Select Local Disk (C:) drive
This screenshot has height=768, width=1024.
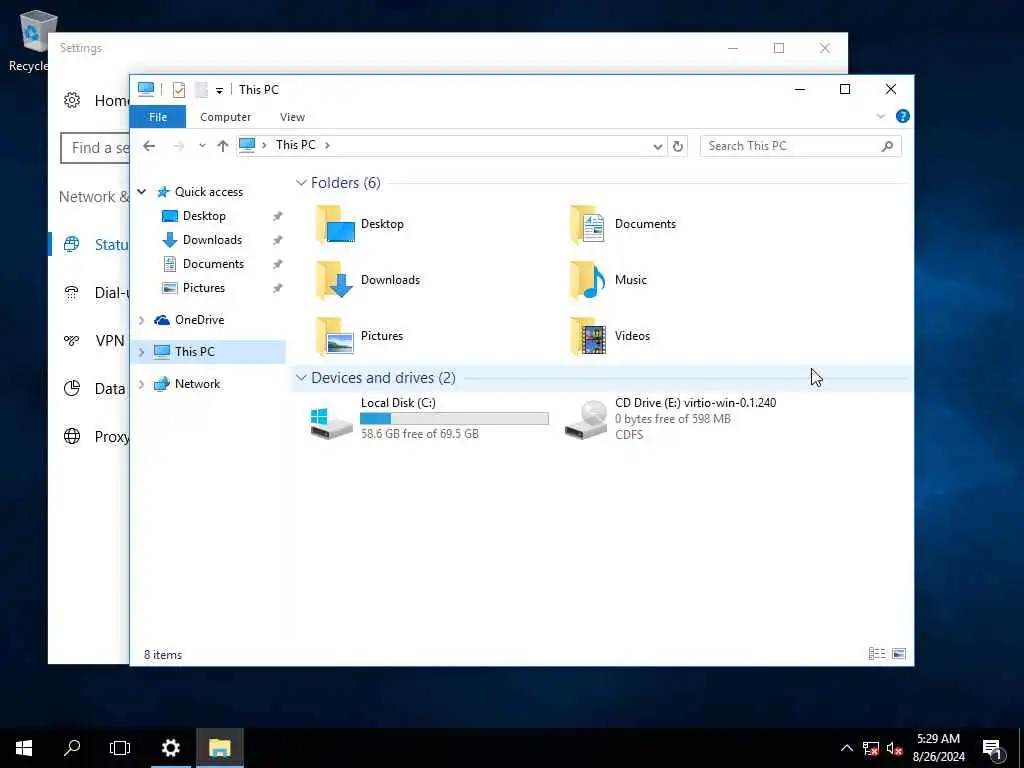click(x=429, y=419)
